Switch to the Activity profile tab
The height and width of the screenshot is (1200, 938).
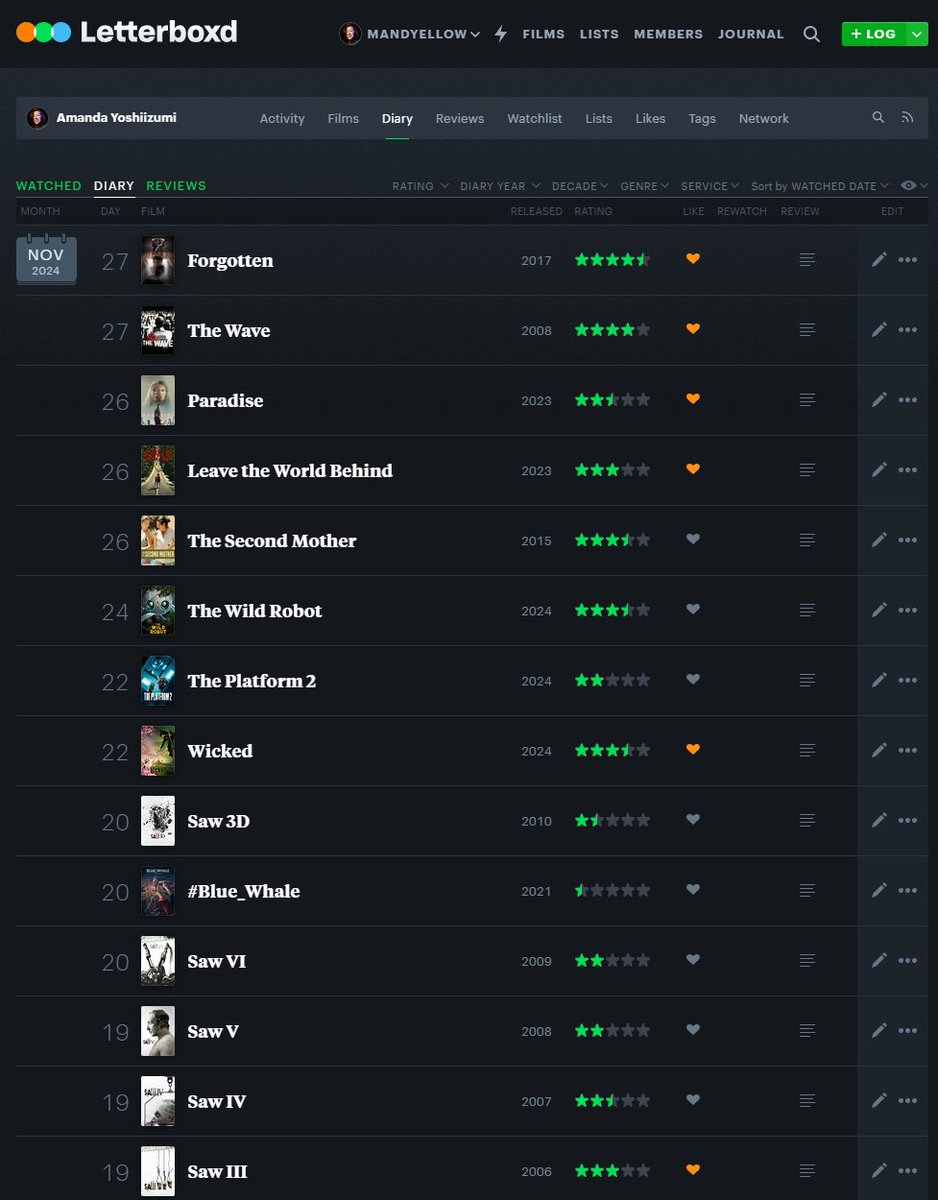coord(282,118)
